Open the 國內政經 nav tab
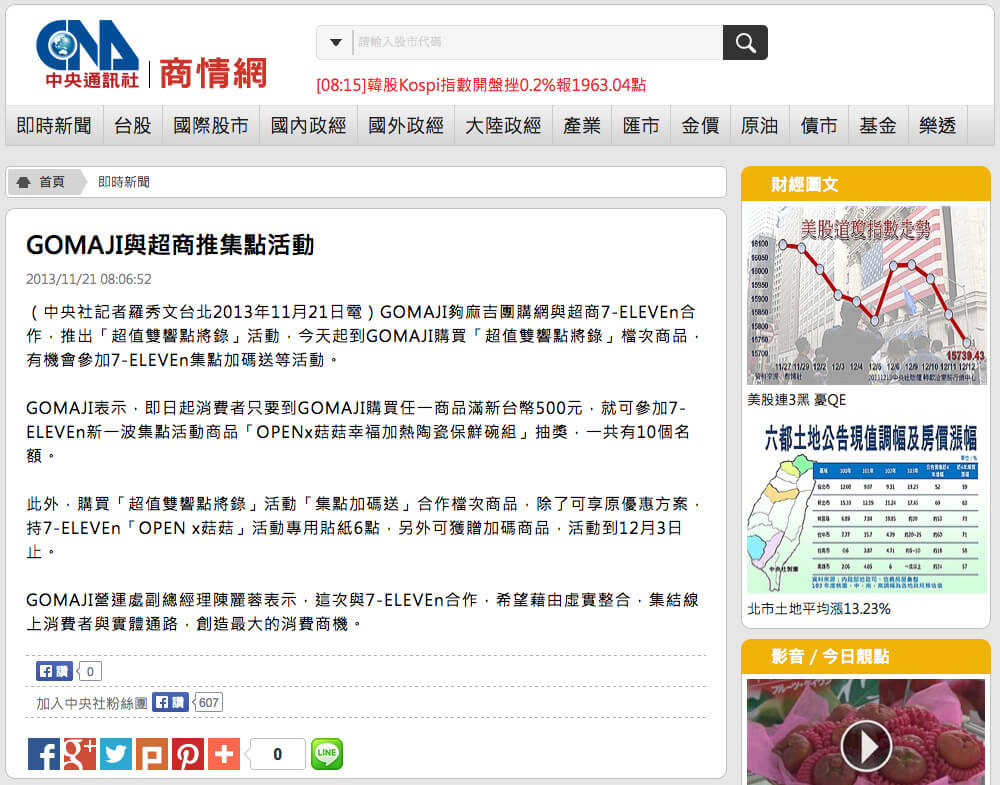The height and width of the screenshot is (785, 1000). click(309, 126)
